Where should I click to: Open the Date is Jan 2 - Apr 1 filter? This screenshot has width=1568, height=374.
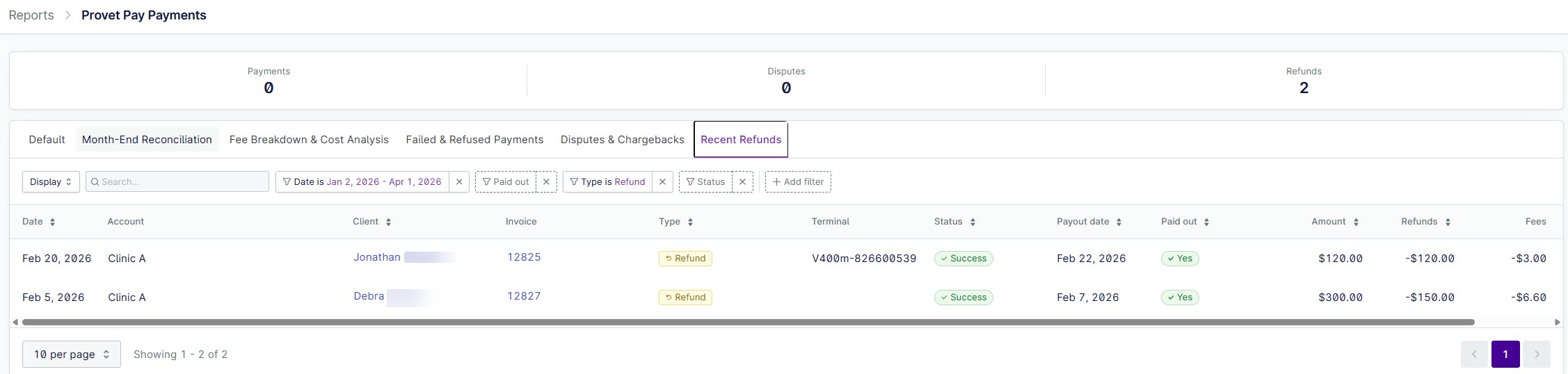tap(362, 182)
